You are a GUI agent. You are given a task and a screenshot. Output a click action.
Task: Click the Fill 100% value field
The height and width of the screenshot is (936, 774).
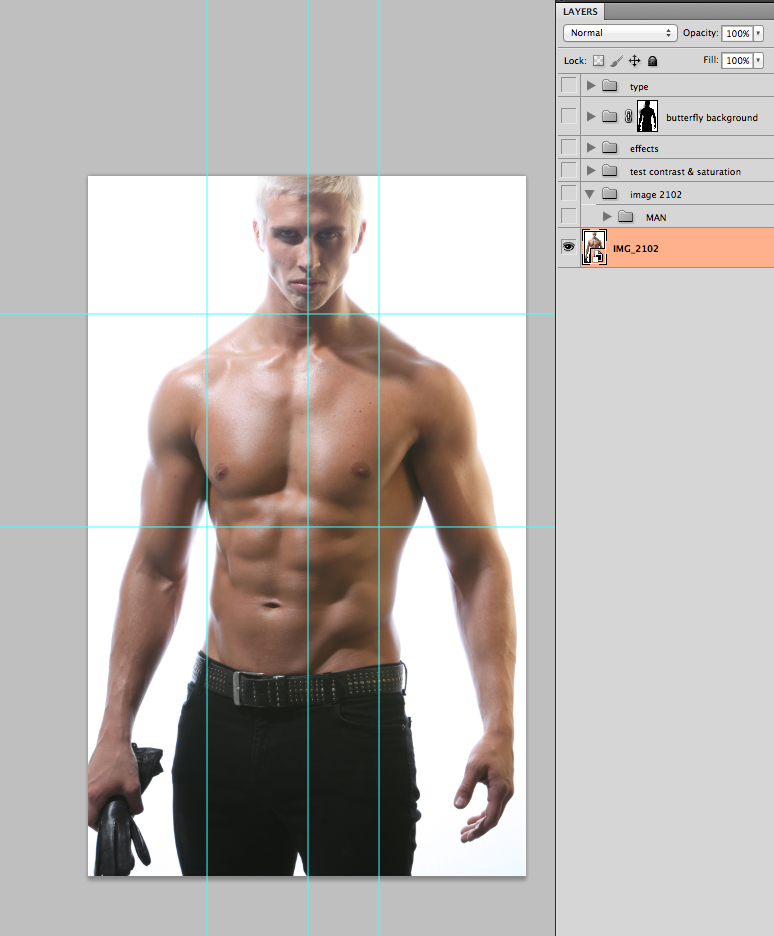pyautogui.click(x=738, y=60)
